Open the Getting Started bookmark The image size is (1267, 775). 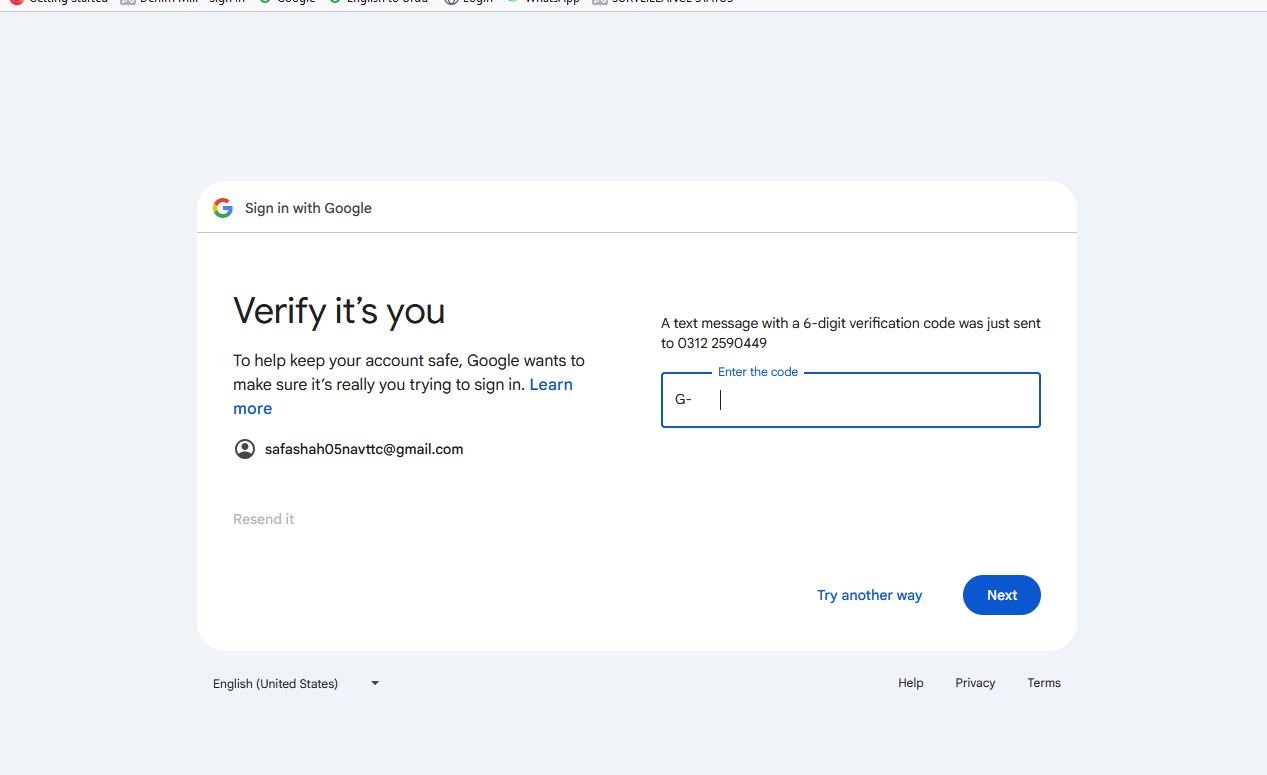[x=60, y=2]
